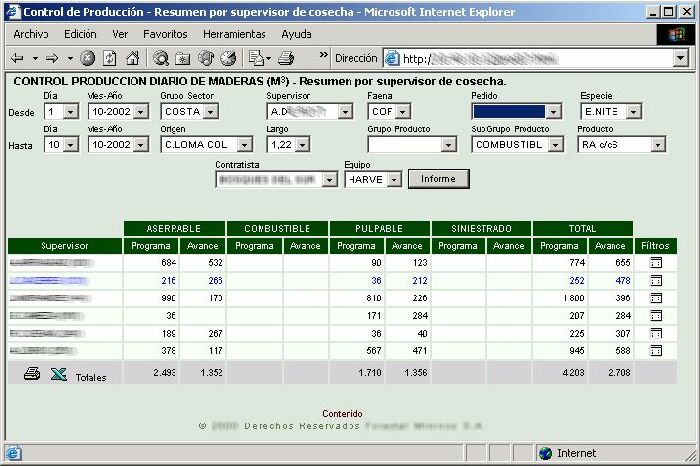Viewport: 700px width, 466px height.
Task: Open Filtros icon for row with total 945
Action: pyautogui.click(x=656, y=351)
